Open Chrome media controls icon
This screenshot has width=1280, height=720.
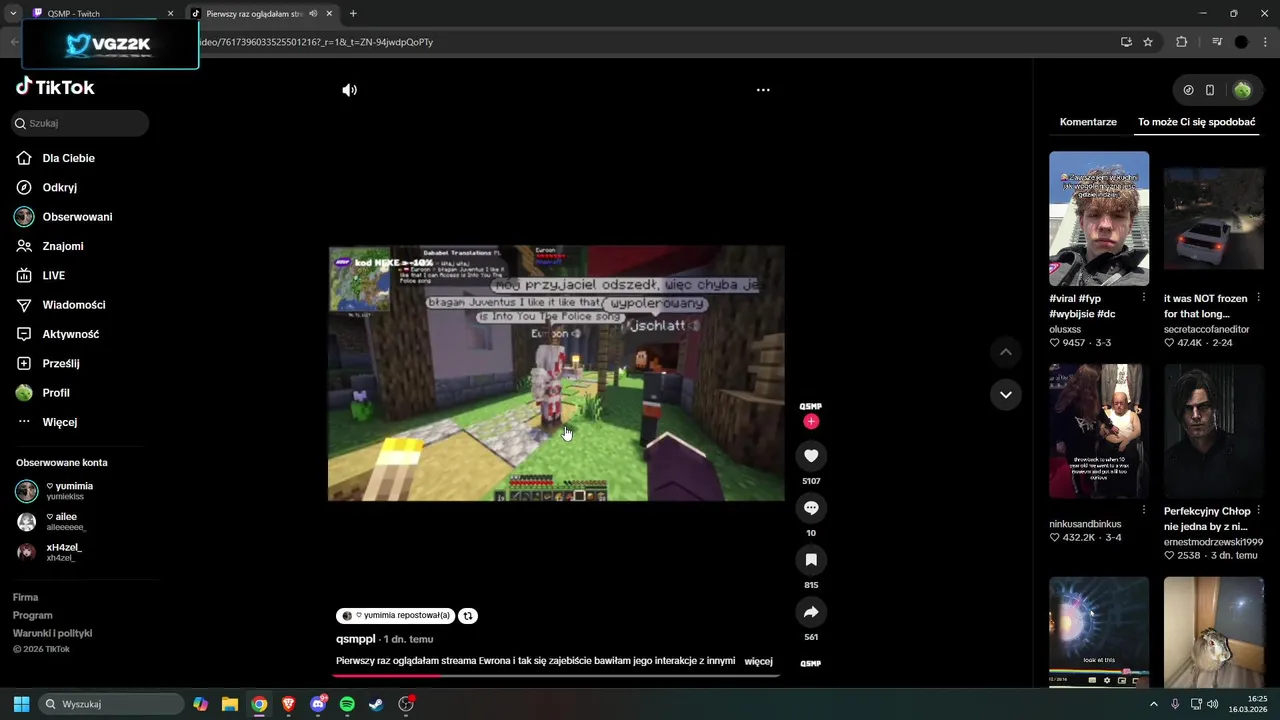coord(1217,42)
